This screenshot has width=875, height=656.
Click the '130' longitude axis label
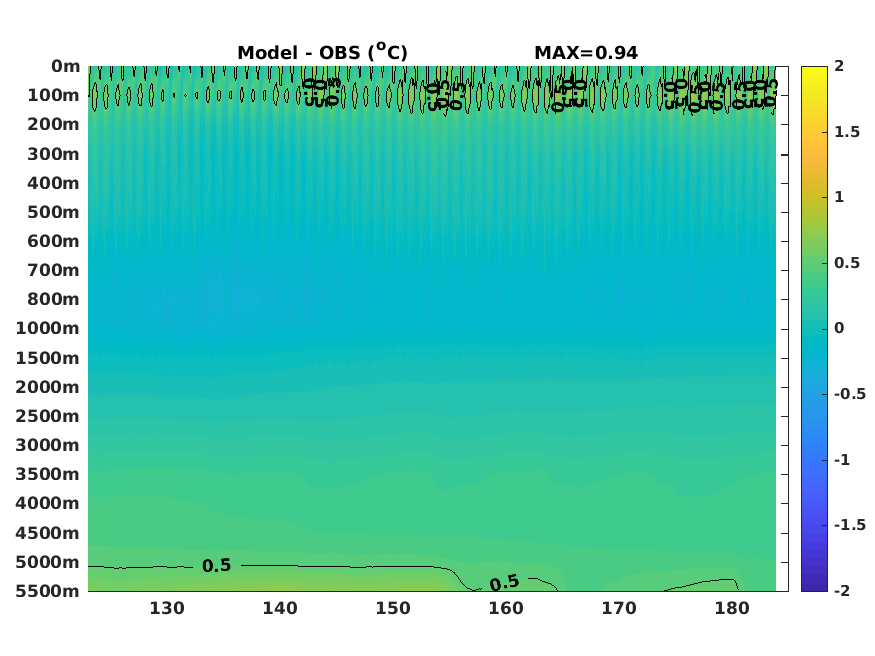[167, 608]
